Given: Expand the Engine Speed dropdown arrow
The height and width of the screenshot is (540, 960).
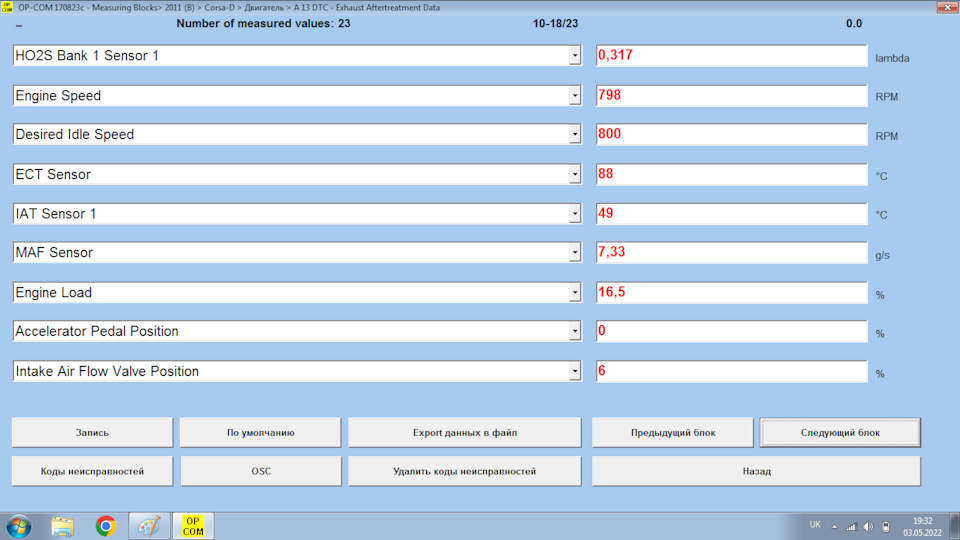Looking at the screenshot, I should tap(574, 96).
